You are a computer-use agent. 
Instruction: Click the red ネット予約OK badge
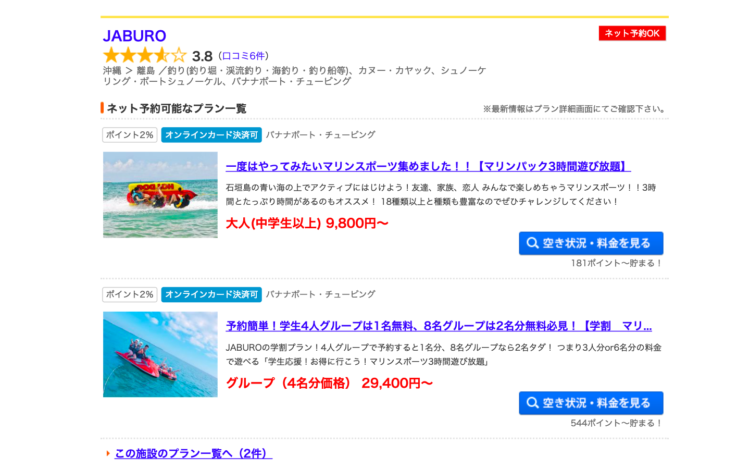click(632, 33)
